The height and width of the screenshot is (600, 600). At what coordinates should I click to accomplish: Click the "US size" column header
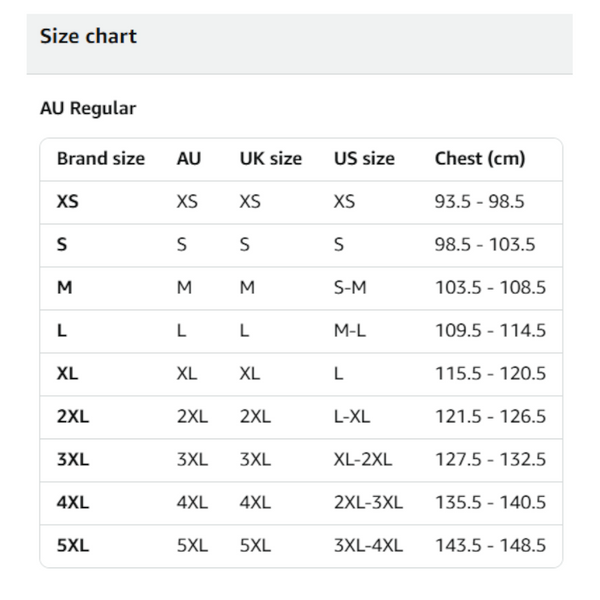364,159
